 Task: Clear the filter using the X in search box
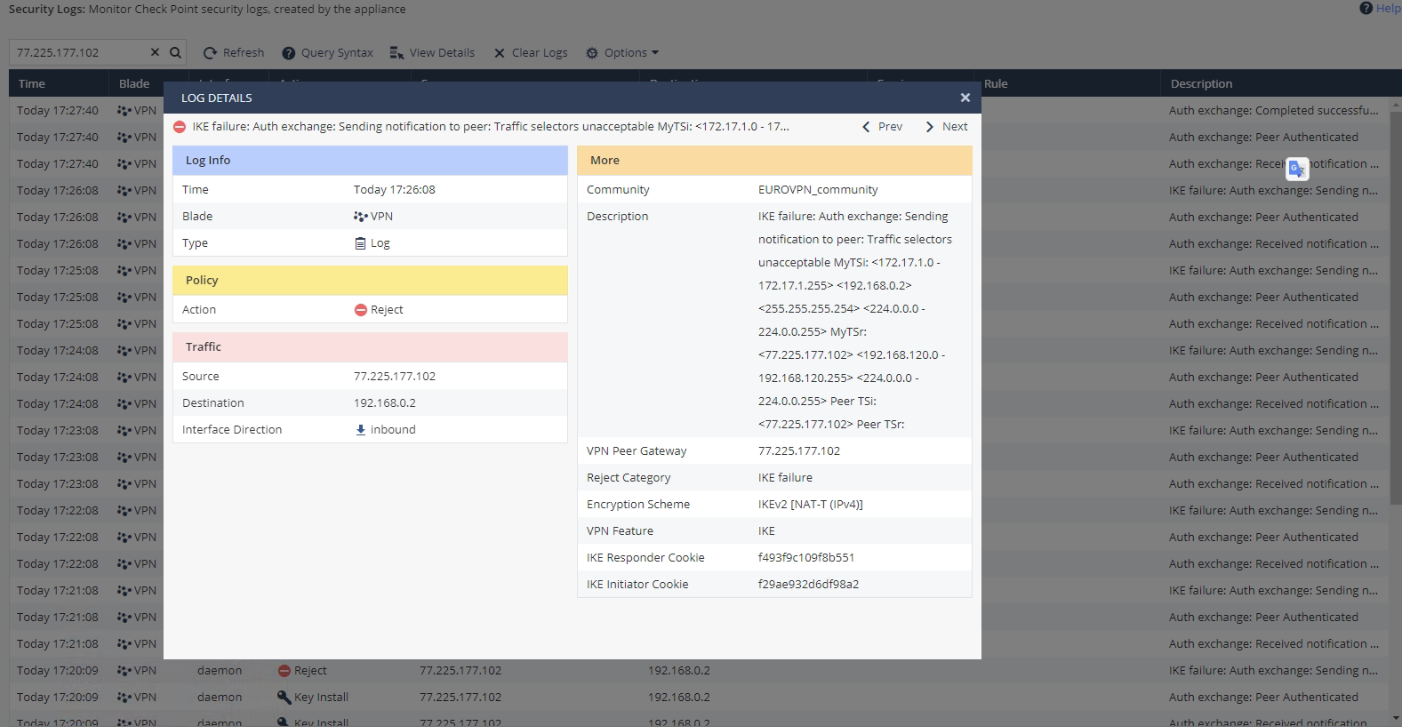[154, 52]
